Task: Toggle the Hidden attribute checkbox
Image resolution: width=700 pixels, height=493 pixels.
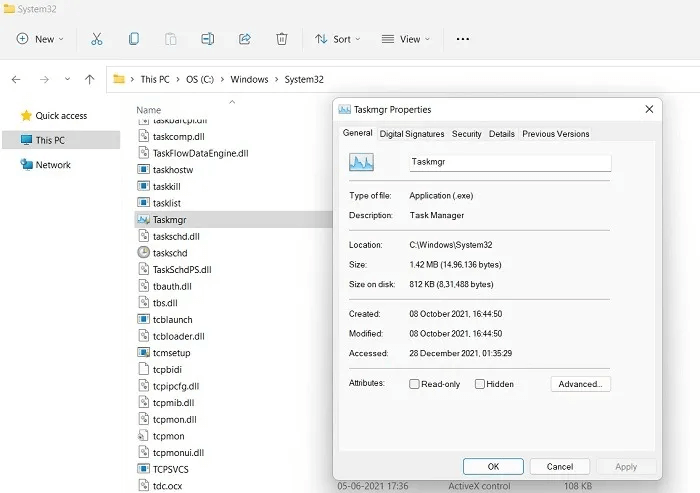Action: pos(480,384)
